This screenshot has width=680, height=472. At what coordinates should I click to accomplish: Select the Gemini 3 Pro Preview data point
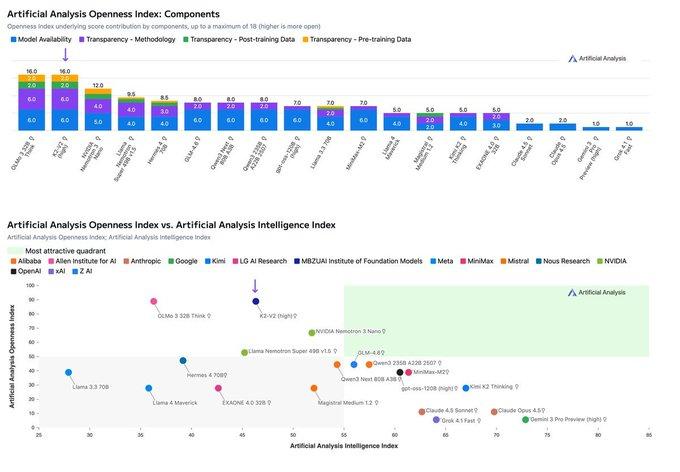(x=526, y=420)
